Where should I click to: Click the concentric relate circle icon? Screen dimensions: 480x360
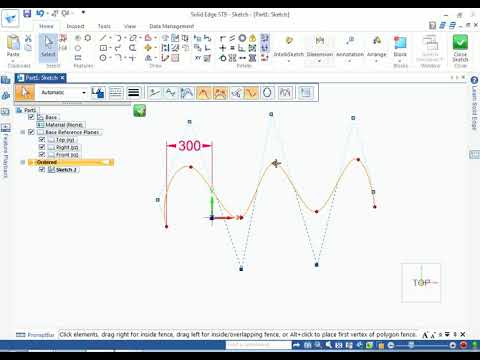click(x=242, y=38)
